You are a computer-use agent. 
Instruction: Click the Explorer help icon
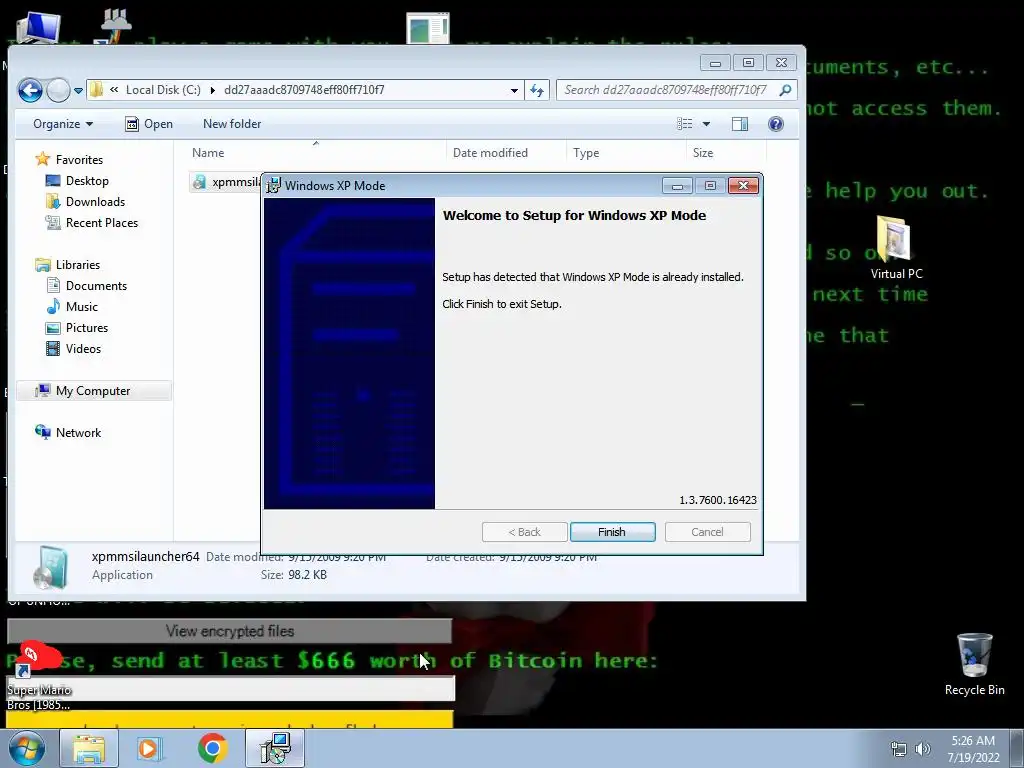click(x=776, y=123)
